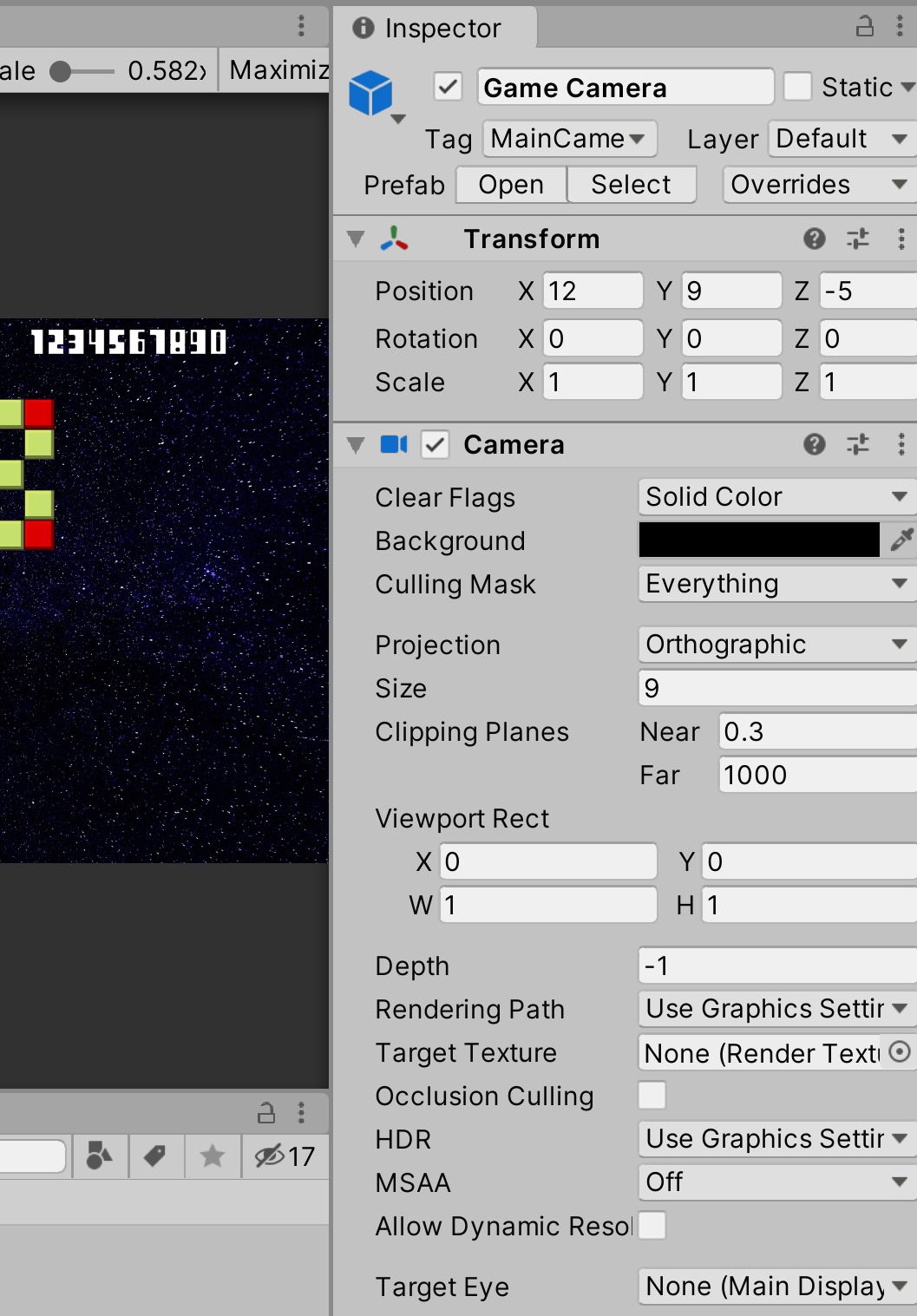
Task: Click the Camera component icon
Action: (394, 444)
